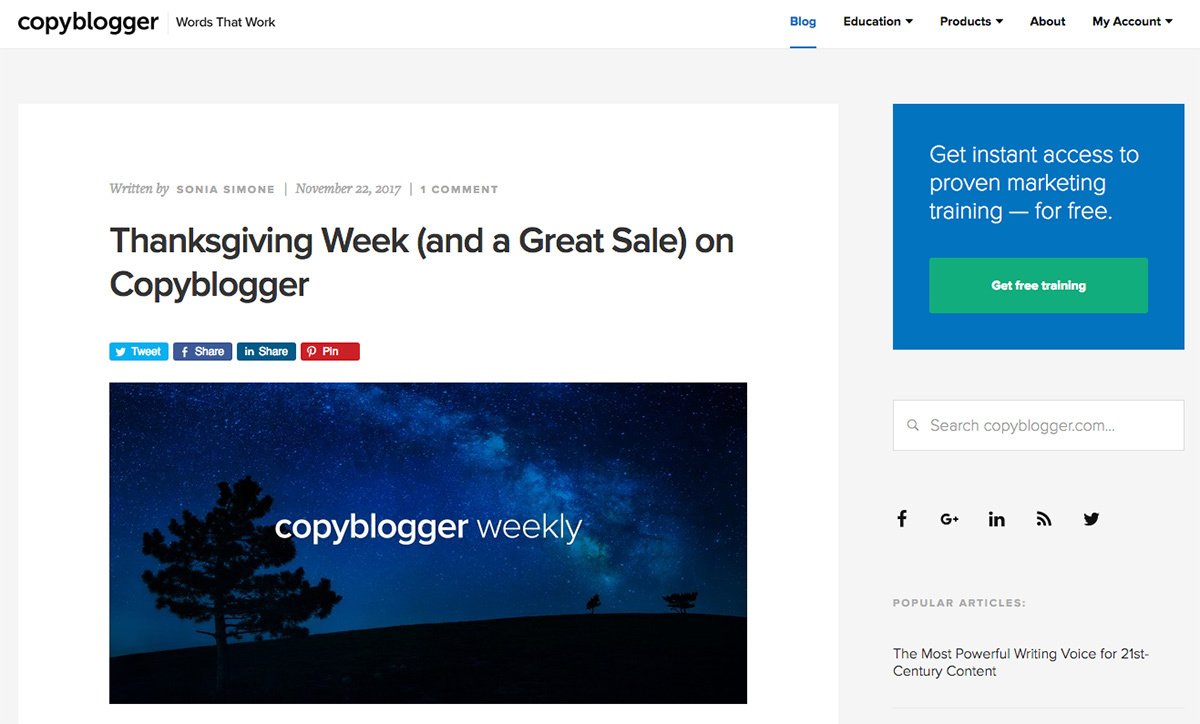
Task: Open the RSS feed icon
Action: tap(1044, 519)
